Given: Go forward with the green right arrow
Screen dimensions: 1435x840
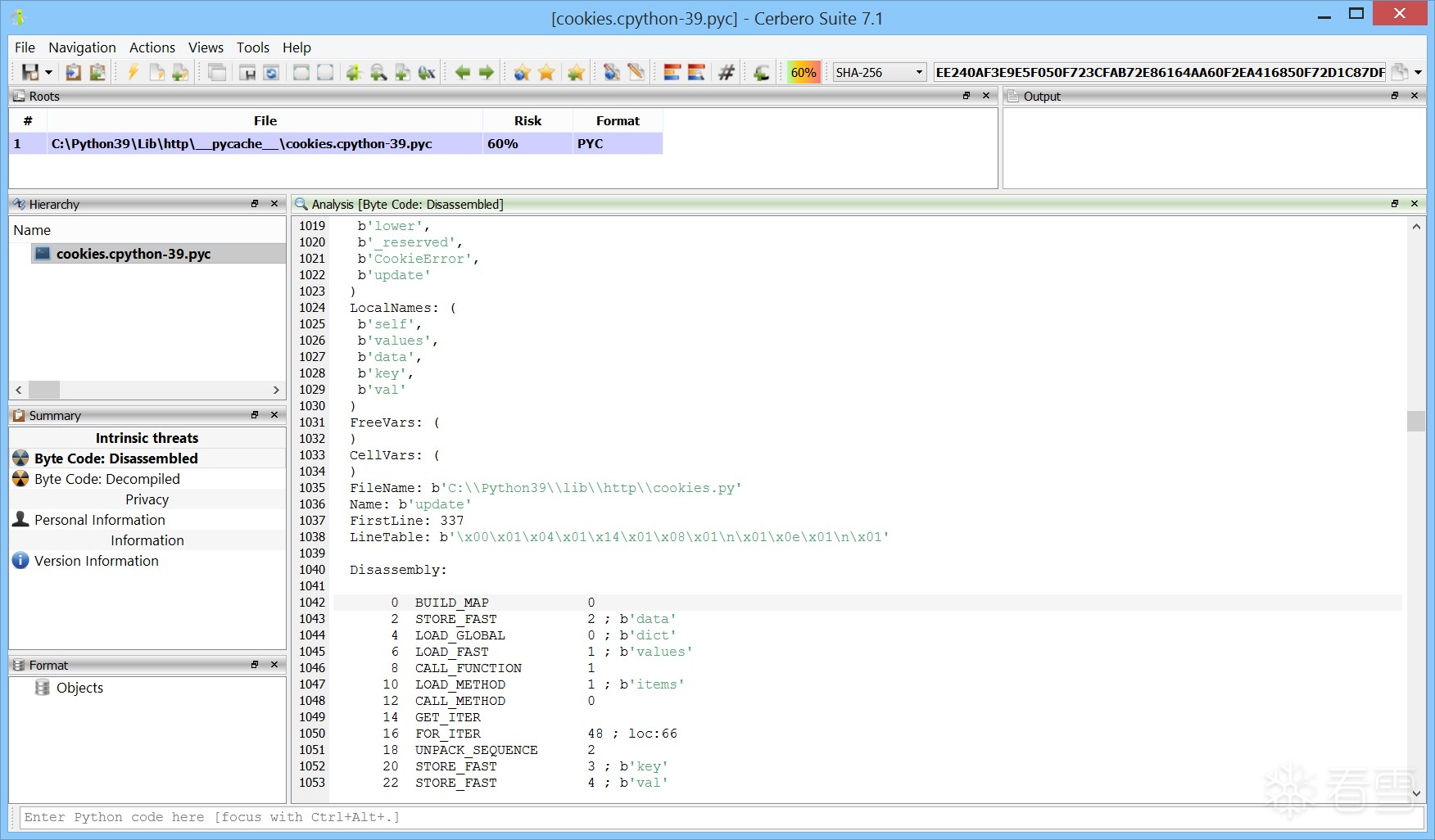Looking at the screenshot, I should (487, 72).
